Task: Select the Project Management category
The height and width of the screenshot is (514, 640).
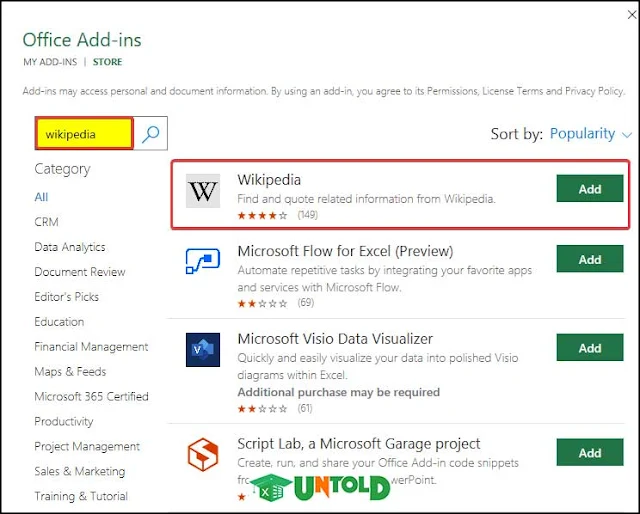Action: point(87,447)
